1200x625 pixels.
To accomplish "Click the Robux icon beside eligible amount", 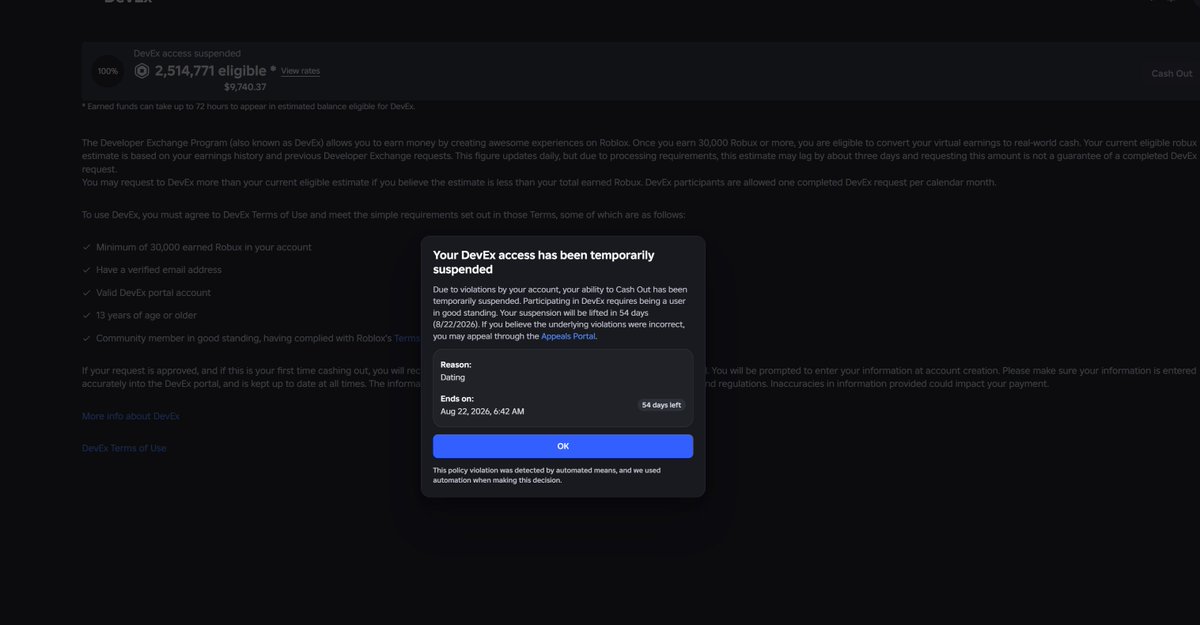I will [x=142, y=71].
